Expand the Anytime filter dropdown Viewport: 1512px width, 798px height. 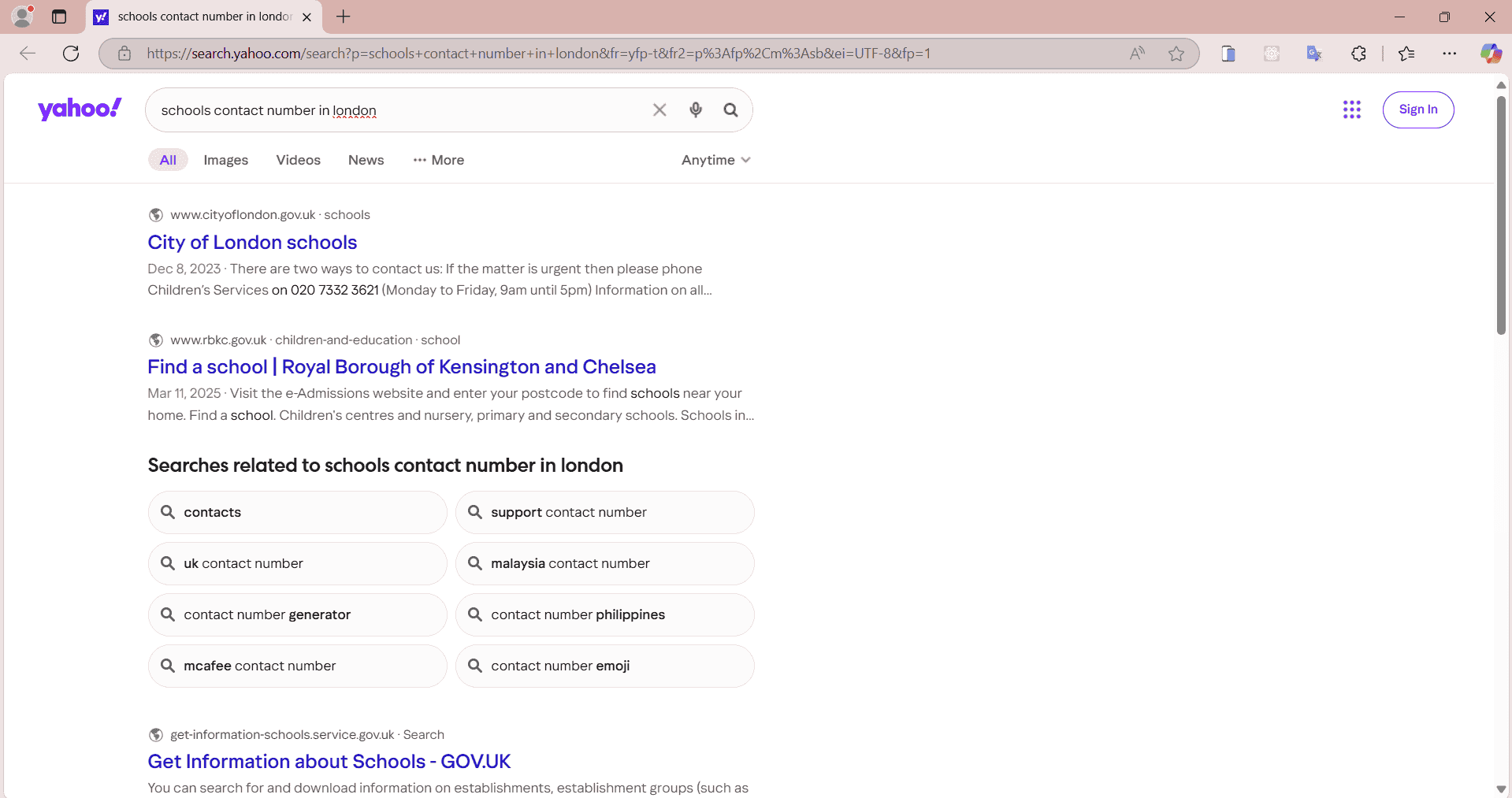715,160
